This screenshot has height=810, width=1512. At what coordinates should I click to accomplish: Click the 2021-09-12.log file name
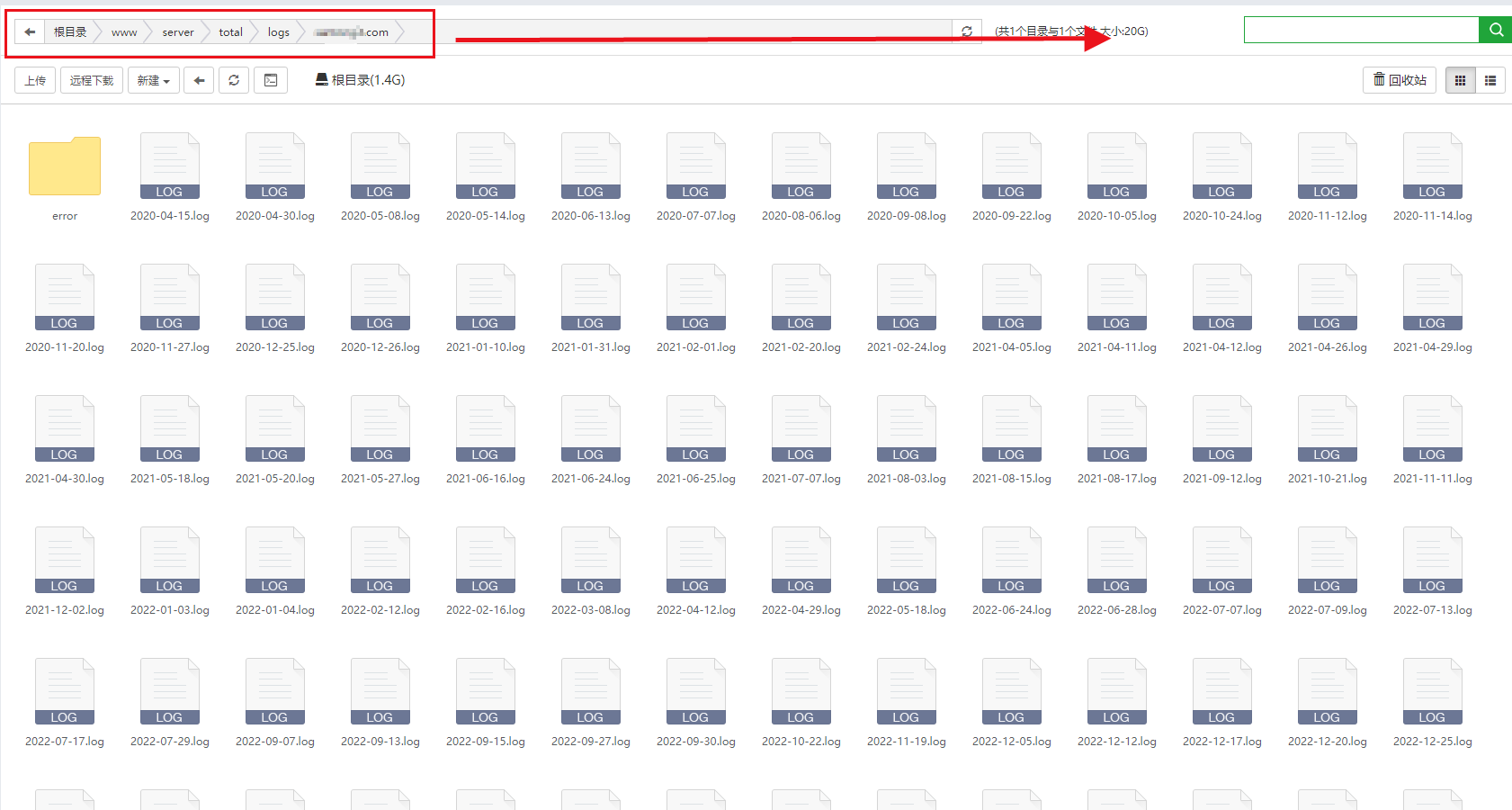click(x=1222, y=479)
